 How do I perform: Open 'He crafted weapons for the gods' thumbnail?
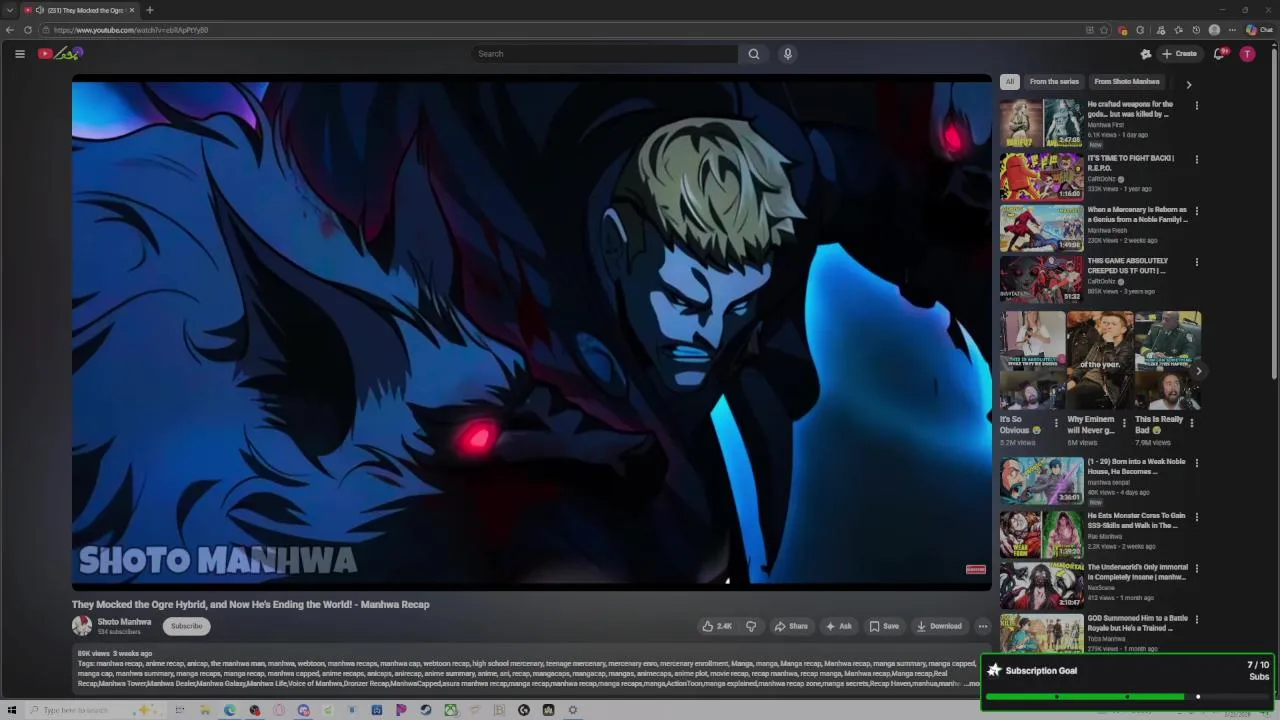[1041, 122]
